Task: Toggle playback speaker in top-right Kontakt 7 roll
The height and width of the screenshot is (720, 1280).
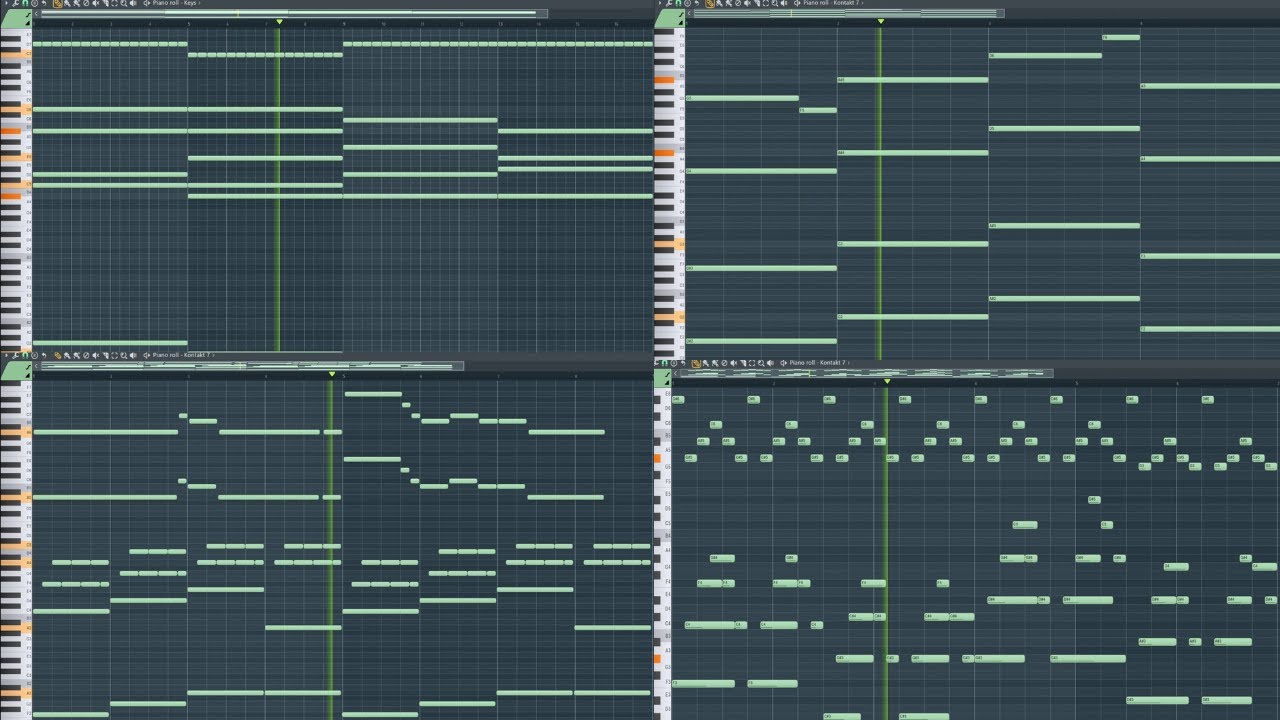Action: click(785, 3)
